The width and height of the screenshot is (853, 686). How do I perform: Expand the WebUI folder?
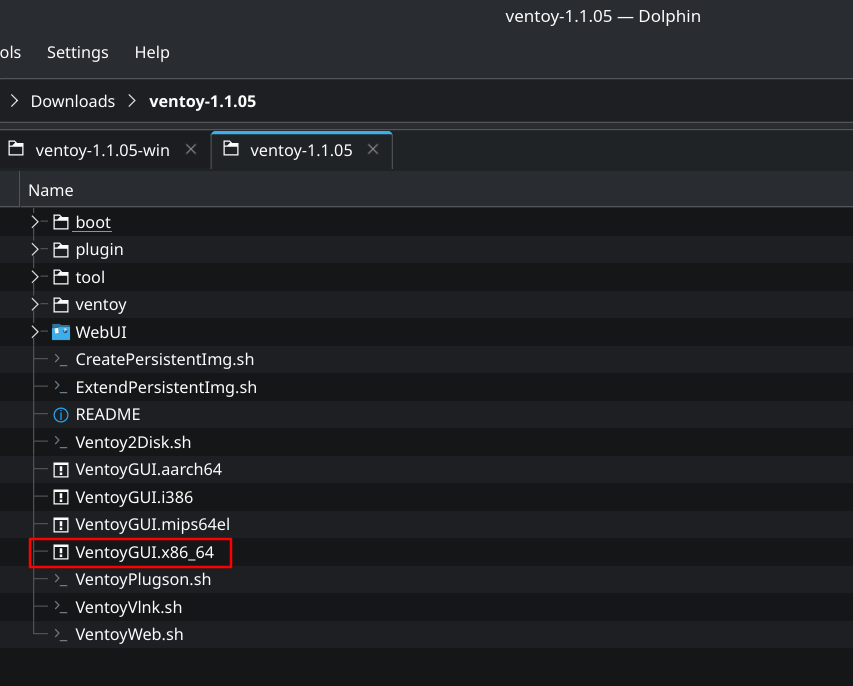35,332
